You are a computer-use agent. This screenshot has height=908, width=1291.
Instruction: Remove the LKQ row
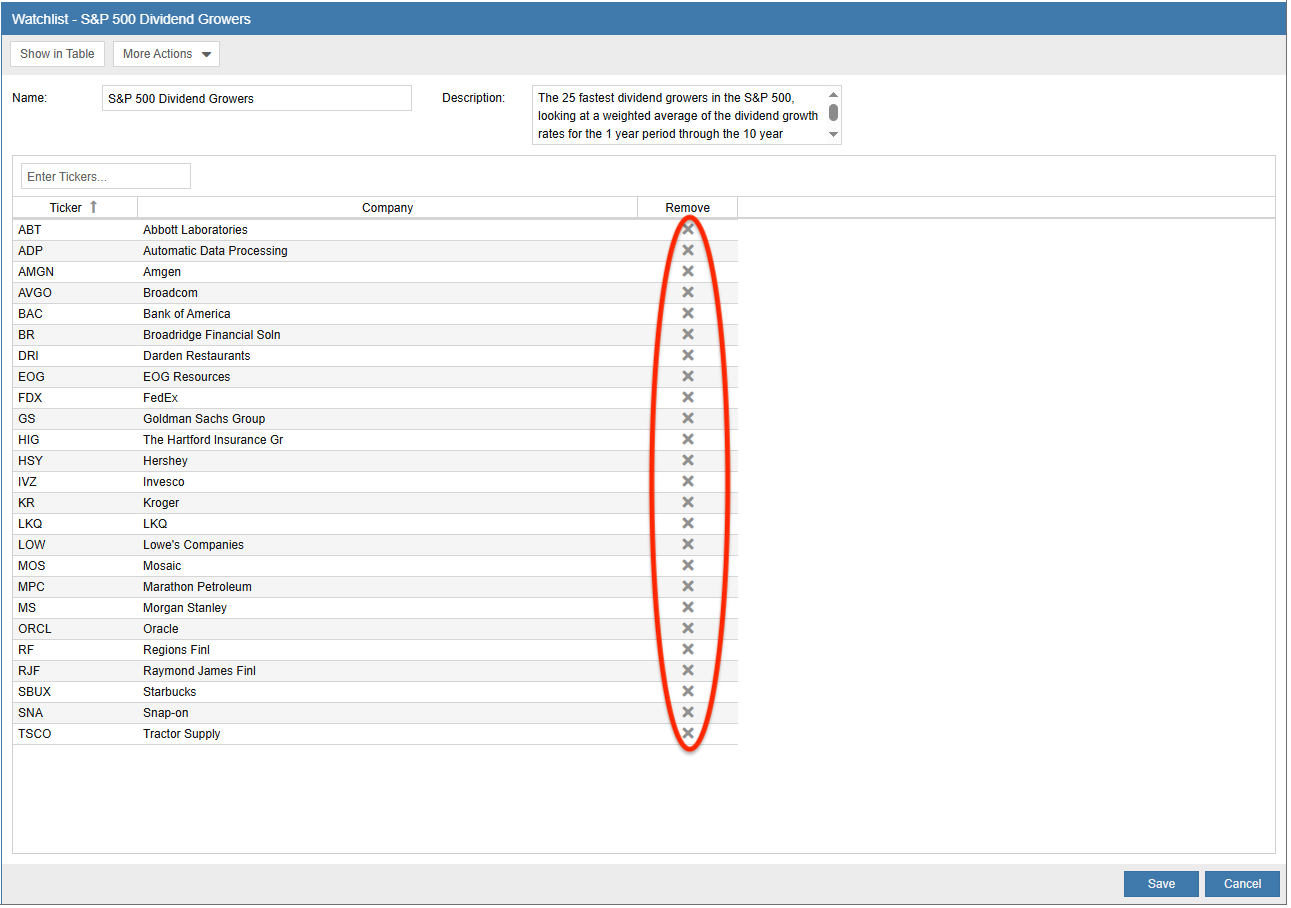(688, 523)
